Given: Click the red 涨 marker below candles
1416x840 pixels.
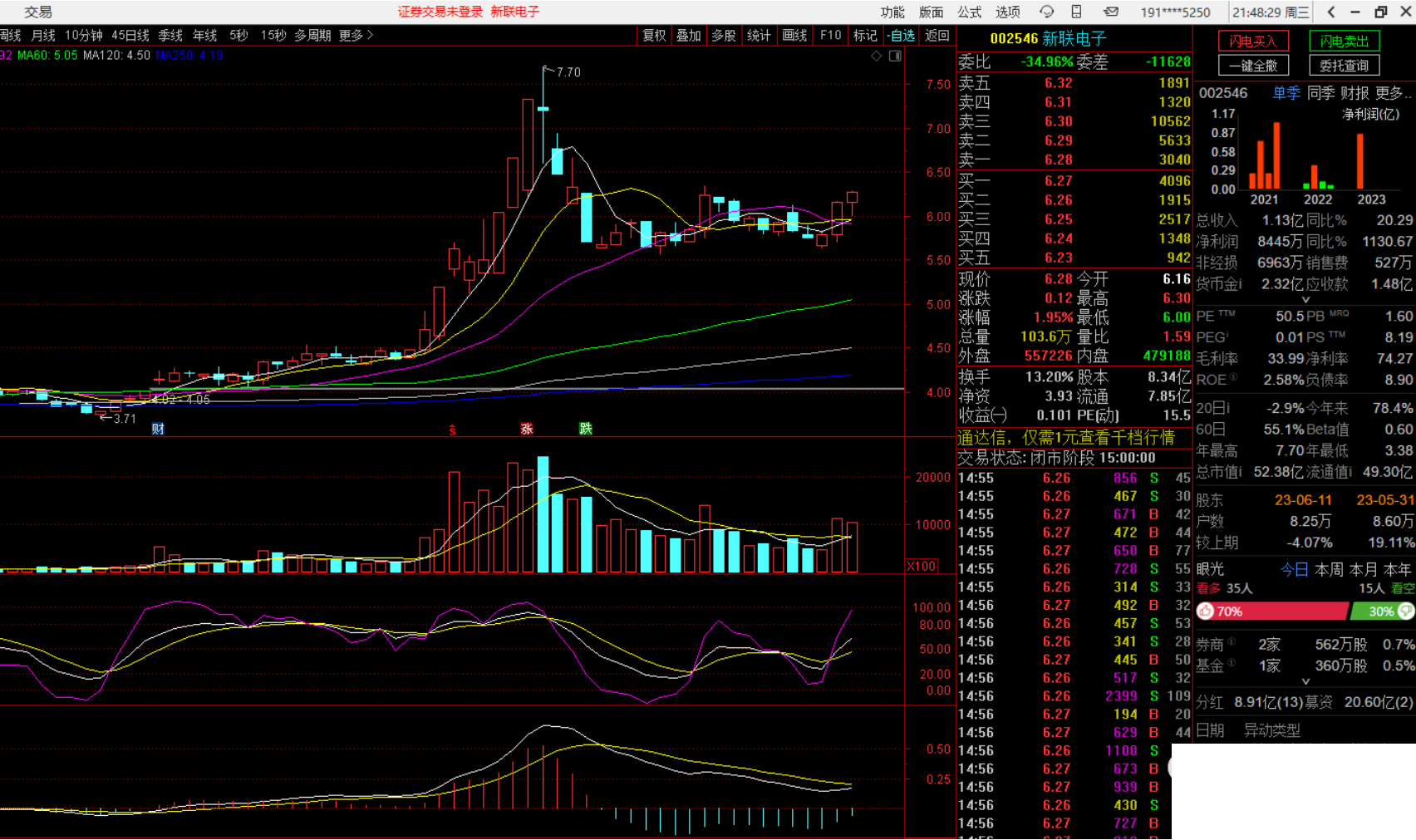Looking at the screenshot, I should pyautogui.click(x=527, y=429).
